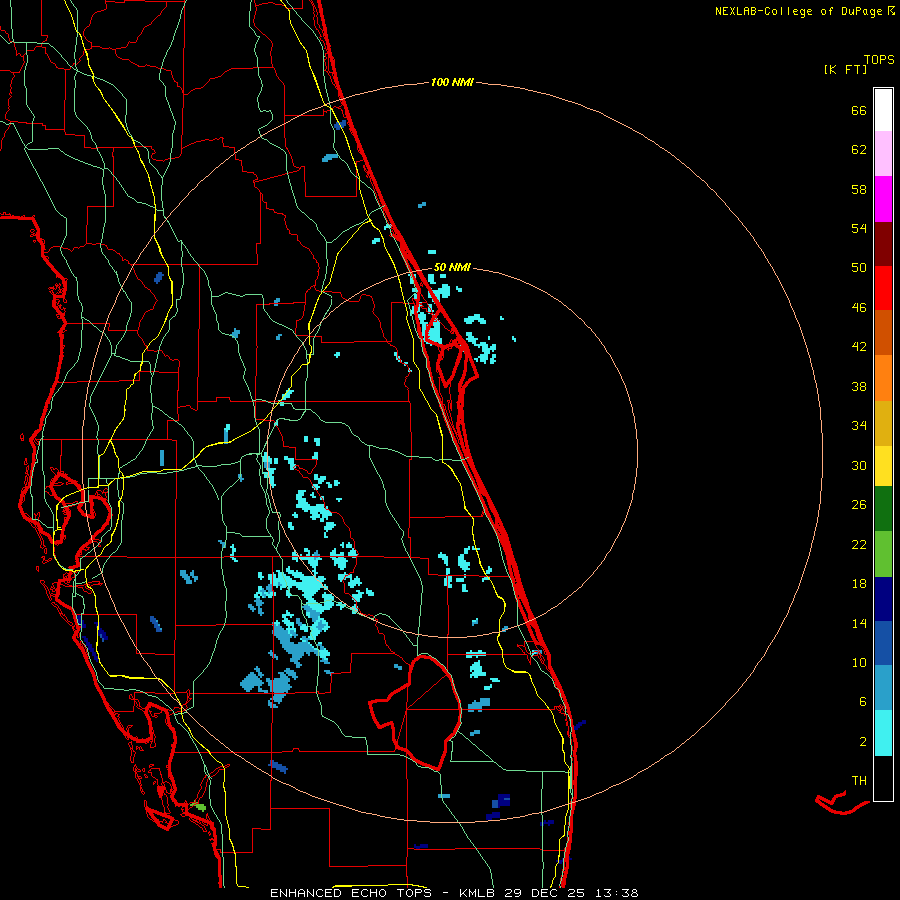Select the medium blue 18 kft legend swatch
This screenshot has height=900, width=900.
[883, 643]
